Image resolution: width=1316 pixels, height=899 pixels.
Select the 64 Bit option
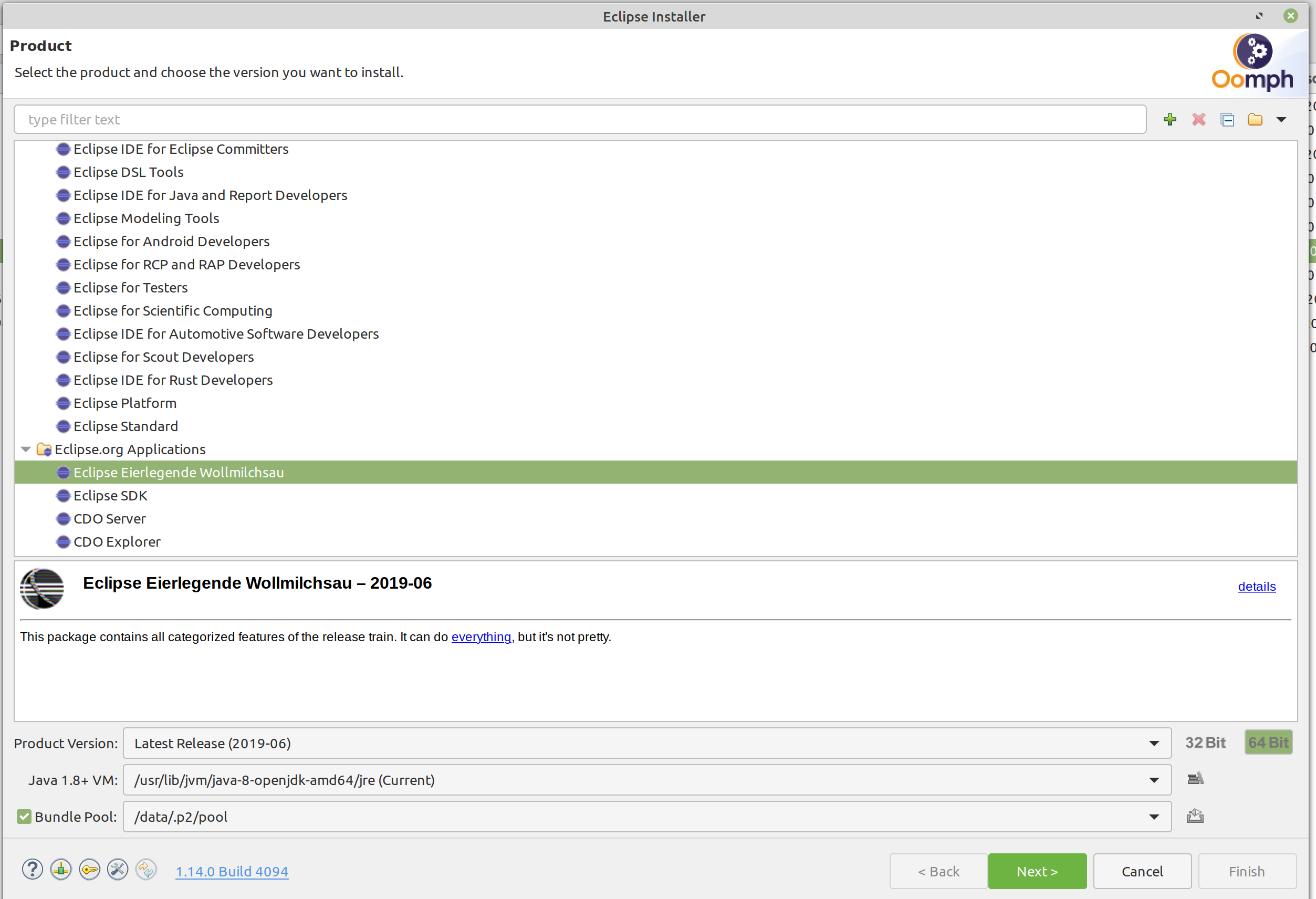coord(1268,743)
